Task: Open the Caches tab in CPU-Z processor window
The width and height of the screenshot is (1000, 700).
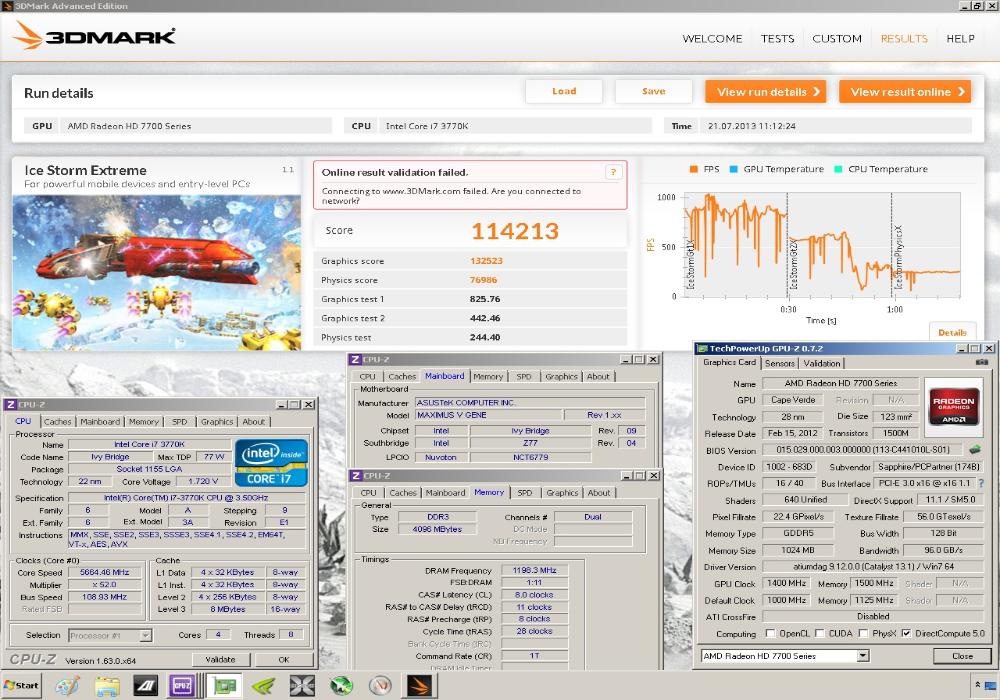Action: [x=57, y=421]
